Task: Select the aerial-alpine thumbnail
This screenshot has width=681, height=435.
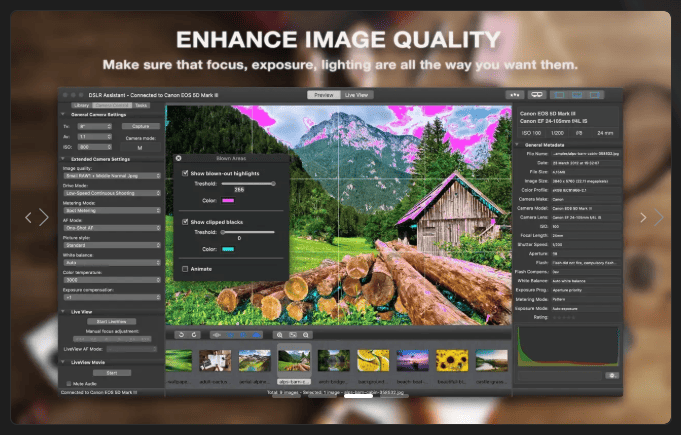Action: point(255,360)
